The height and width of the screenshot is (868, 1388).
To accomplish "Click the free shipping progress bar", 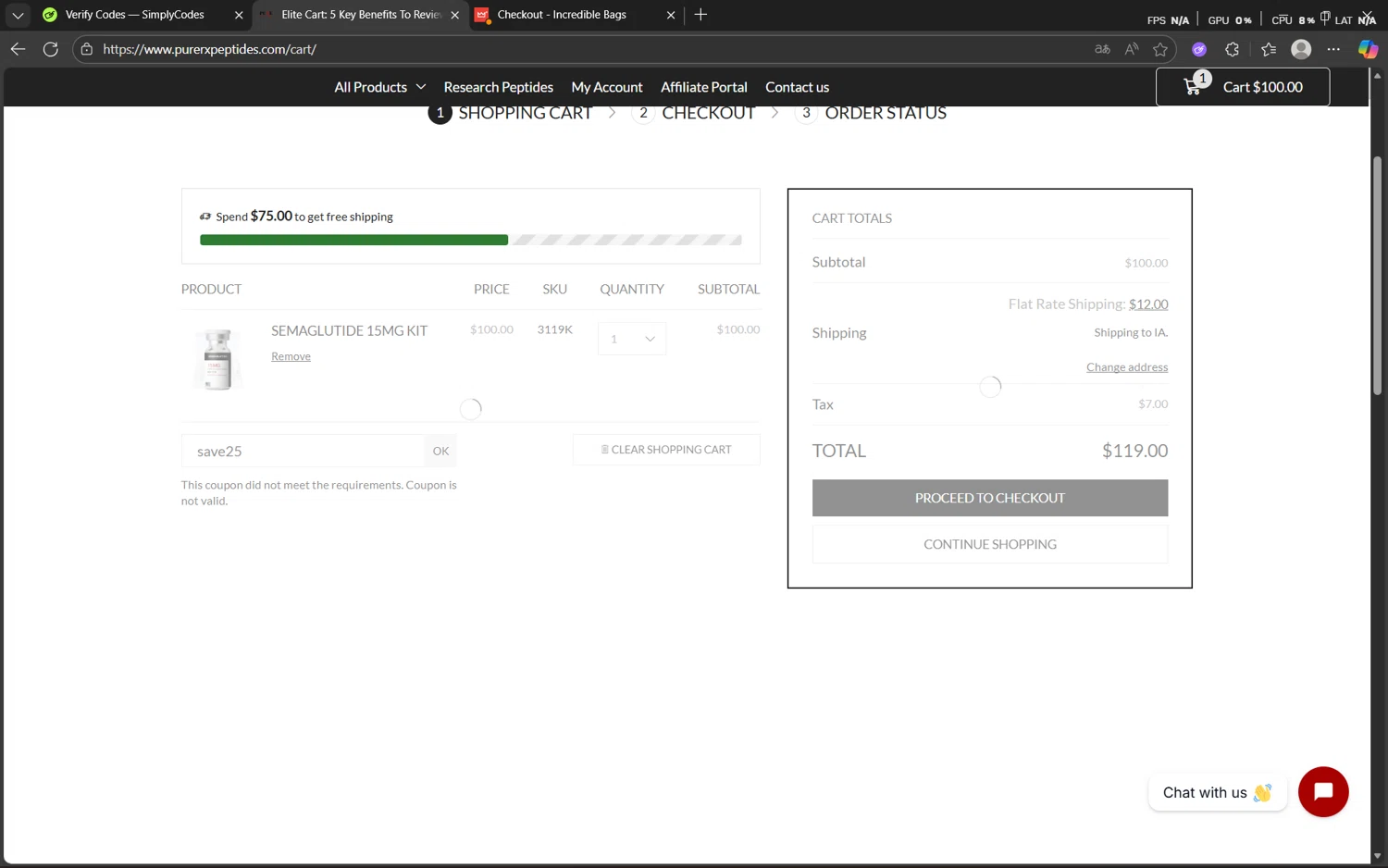I will (x=470, y=240).
